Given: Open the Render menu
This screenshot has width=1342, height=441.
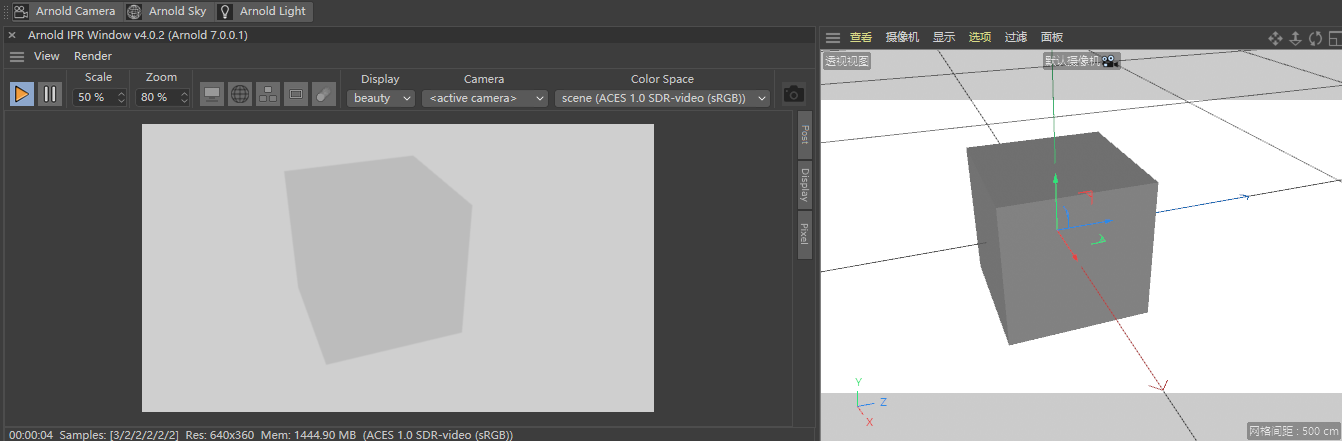Looking at the screenshot, I should click(x=93, y=56).
